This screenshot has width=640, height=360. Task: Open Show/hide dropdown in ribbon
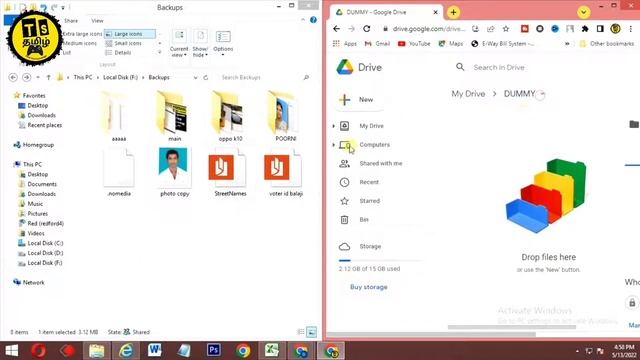coord(200,43)
